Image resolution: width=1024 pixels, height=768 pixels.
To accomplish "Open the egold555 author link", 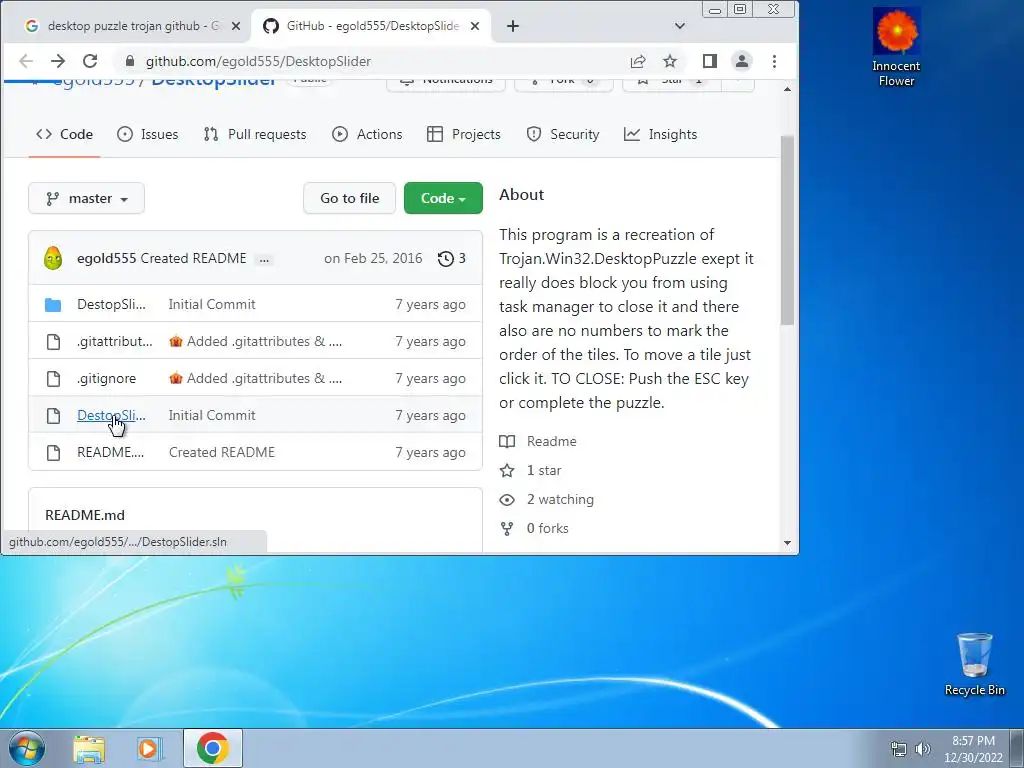I will (x=106, y=258).
